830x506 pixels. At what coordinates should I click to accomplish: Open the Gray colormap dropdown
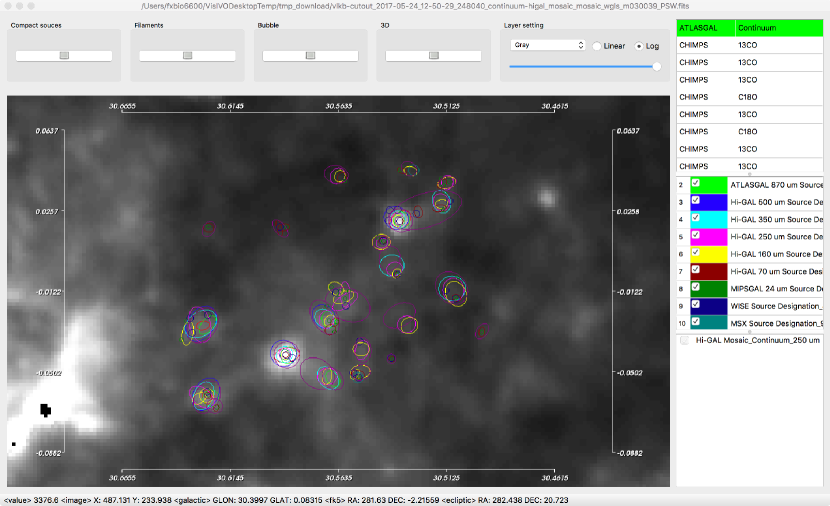point(548,45)
